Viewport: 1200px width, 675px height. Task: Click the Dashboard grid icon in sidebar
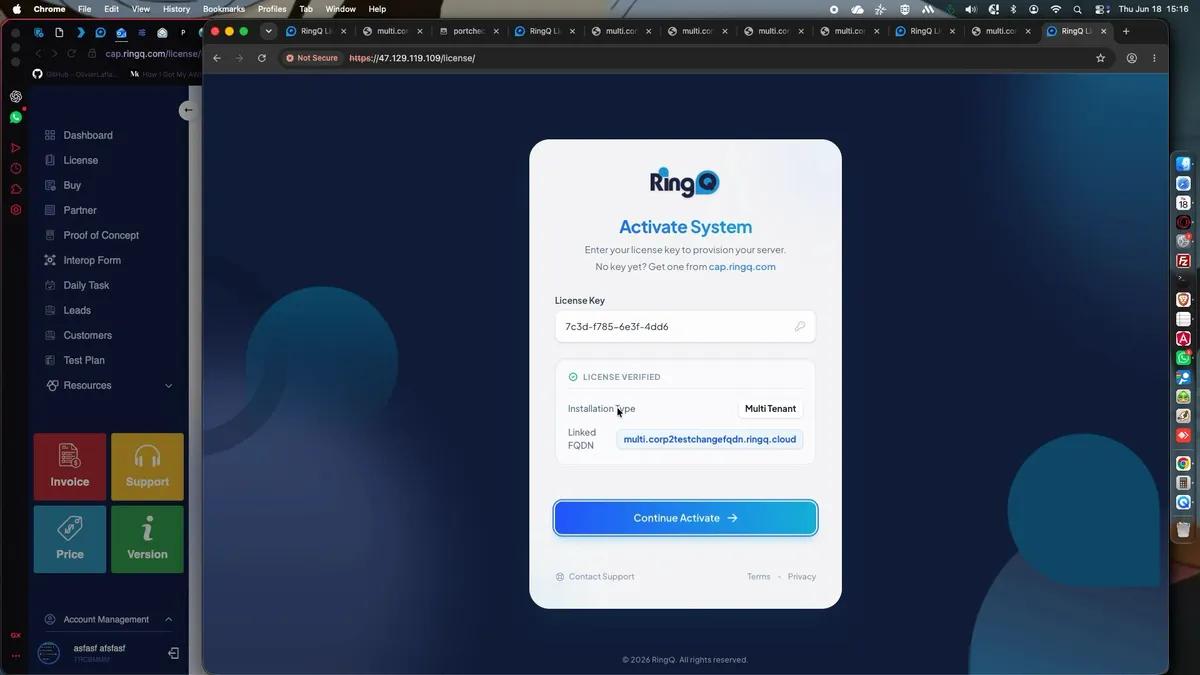(50, 135)
